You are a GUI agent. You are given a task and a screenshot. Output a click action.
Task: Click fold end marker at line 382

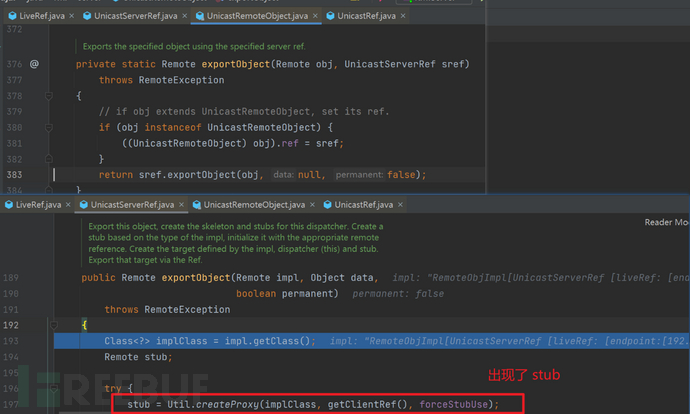coord(49,159)
